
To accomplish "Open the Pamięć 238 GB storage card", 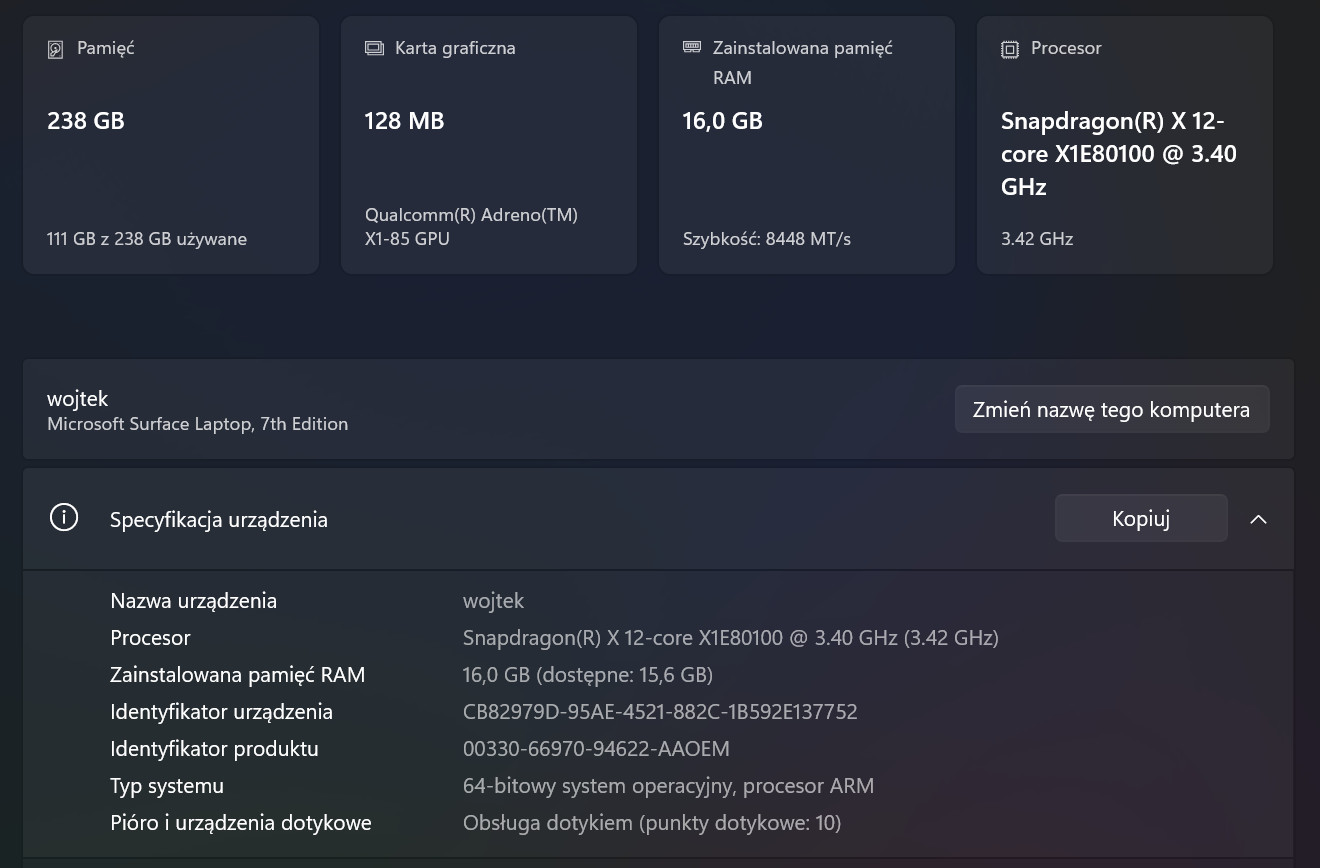I will [x=171, y=145].
